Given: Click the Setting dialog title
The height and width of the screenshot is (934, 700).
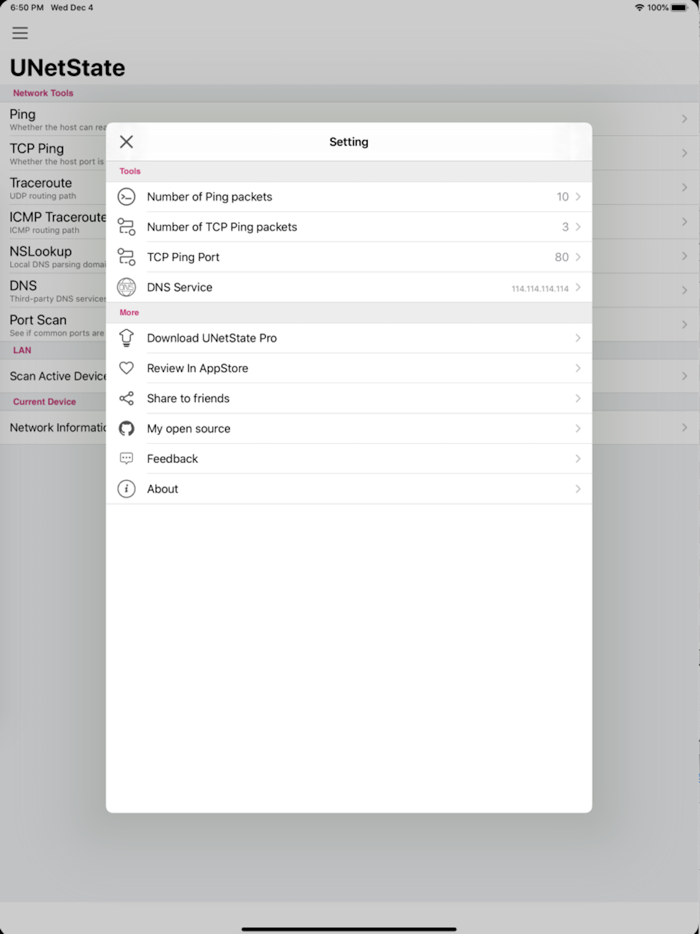Looking at the screenshot, I should (349, 142).
